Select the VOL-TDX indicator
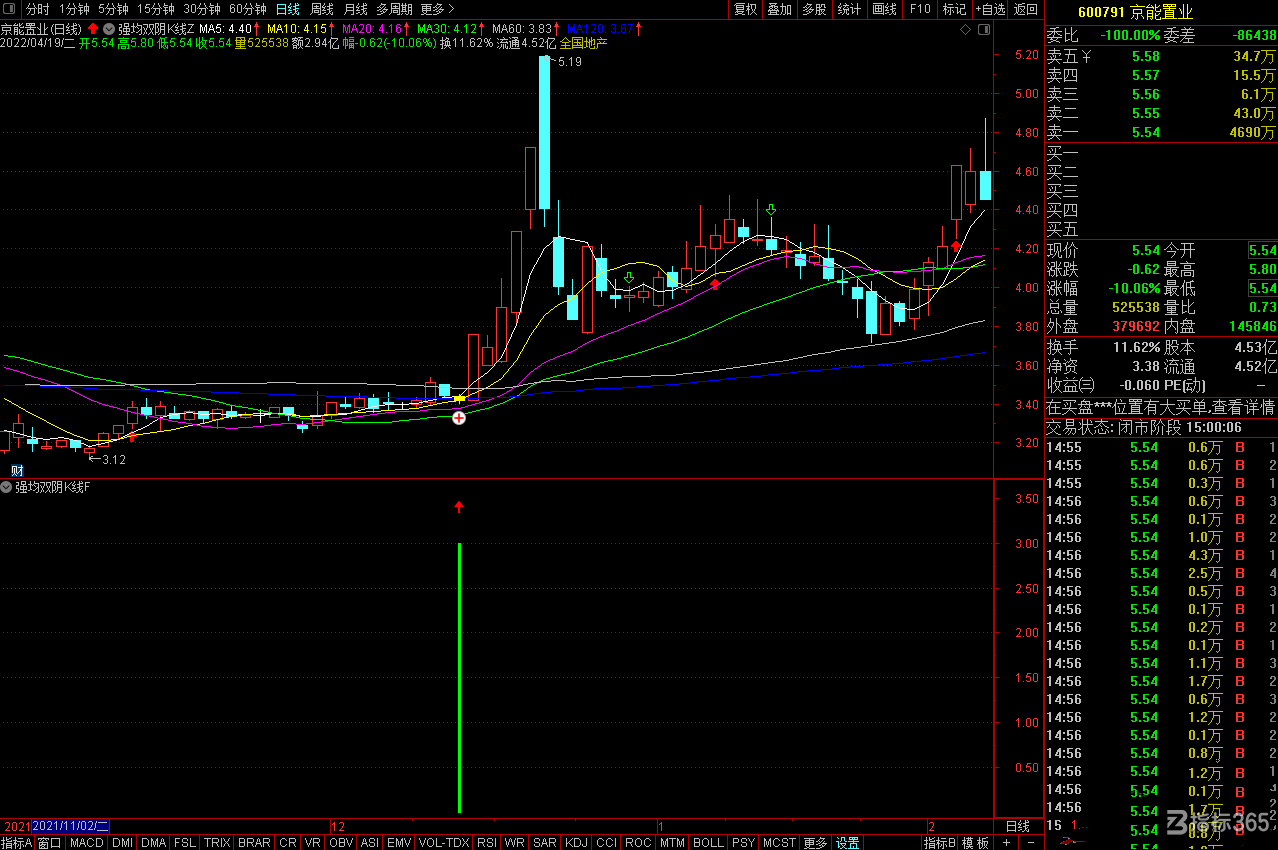This screenshot has height=850, width=1278. [444, 842]
